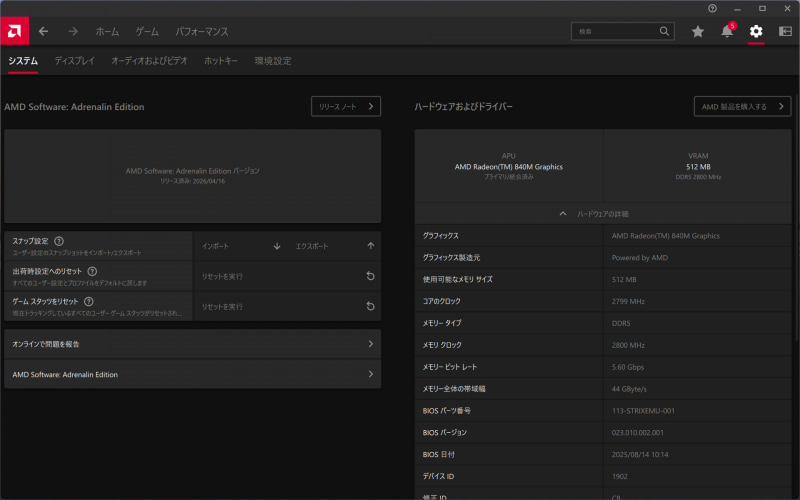
Task: Click リセットを実行 for game stats
Action: tap(287, 306)
